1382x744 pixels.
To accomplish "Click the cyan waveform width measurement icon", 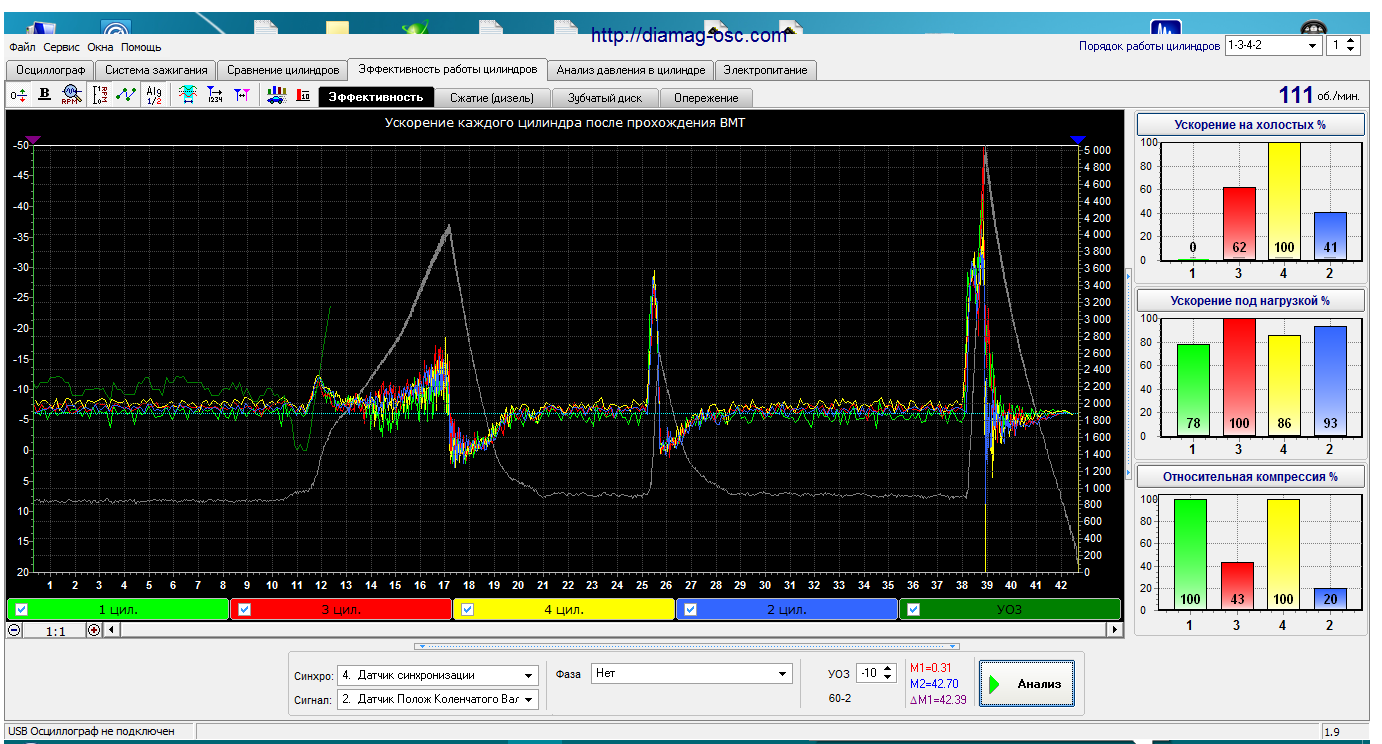I will click(187, 95).
